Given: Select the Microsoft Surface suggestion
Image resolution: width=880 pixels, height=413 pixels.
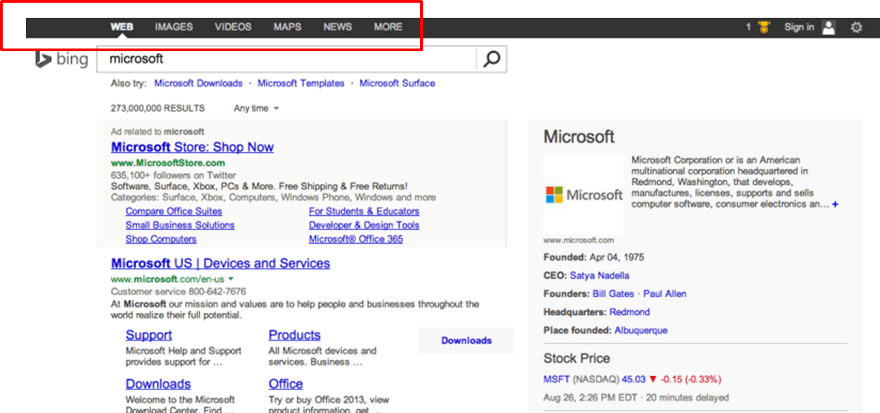Looking at the screenshot, I should [x=397, y=83].
